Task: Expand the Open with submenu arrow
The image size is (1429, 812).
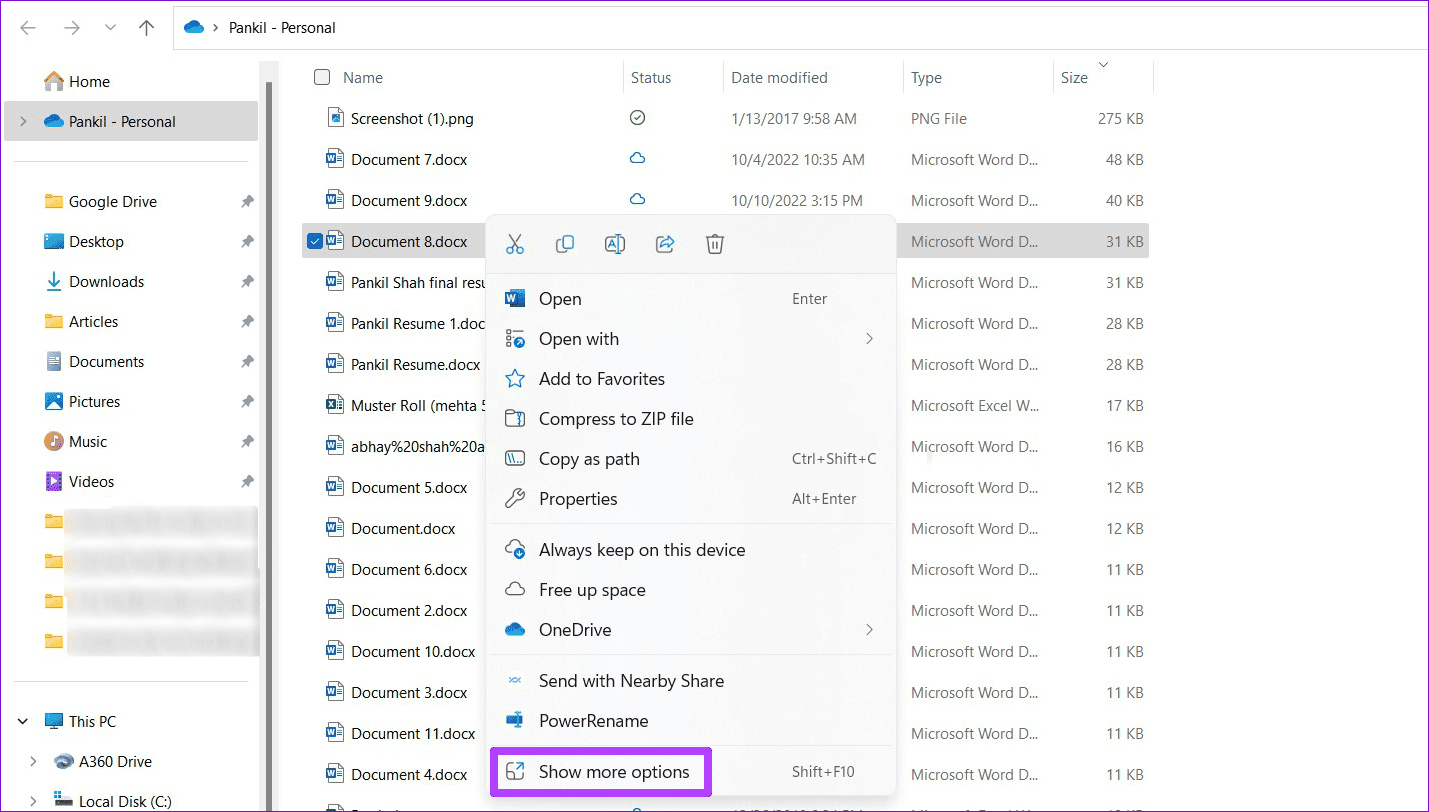Action: [x=869, y=339]
